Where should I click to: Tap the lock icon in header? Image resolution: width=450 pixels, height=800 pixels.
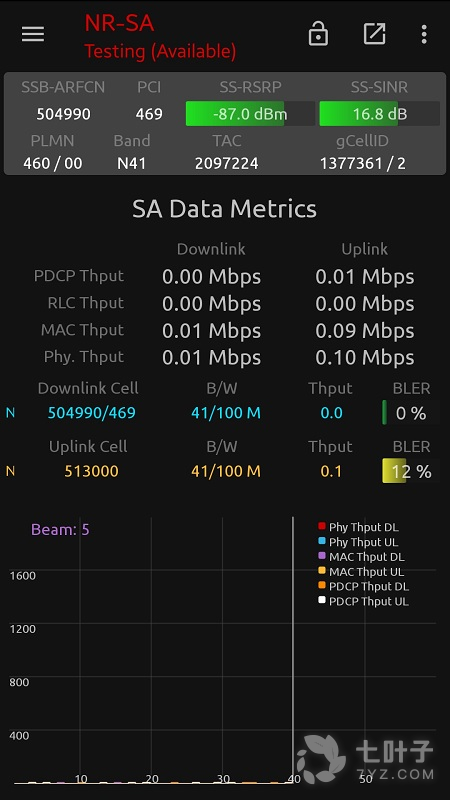pos(318,34)
